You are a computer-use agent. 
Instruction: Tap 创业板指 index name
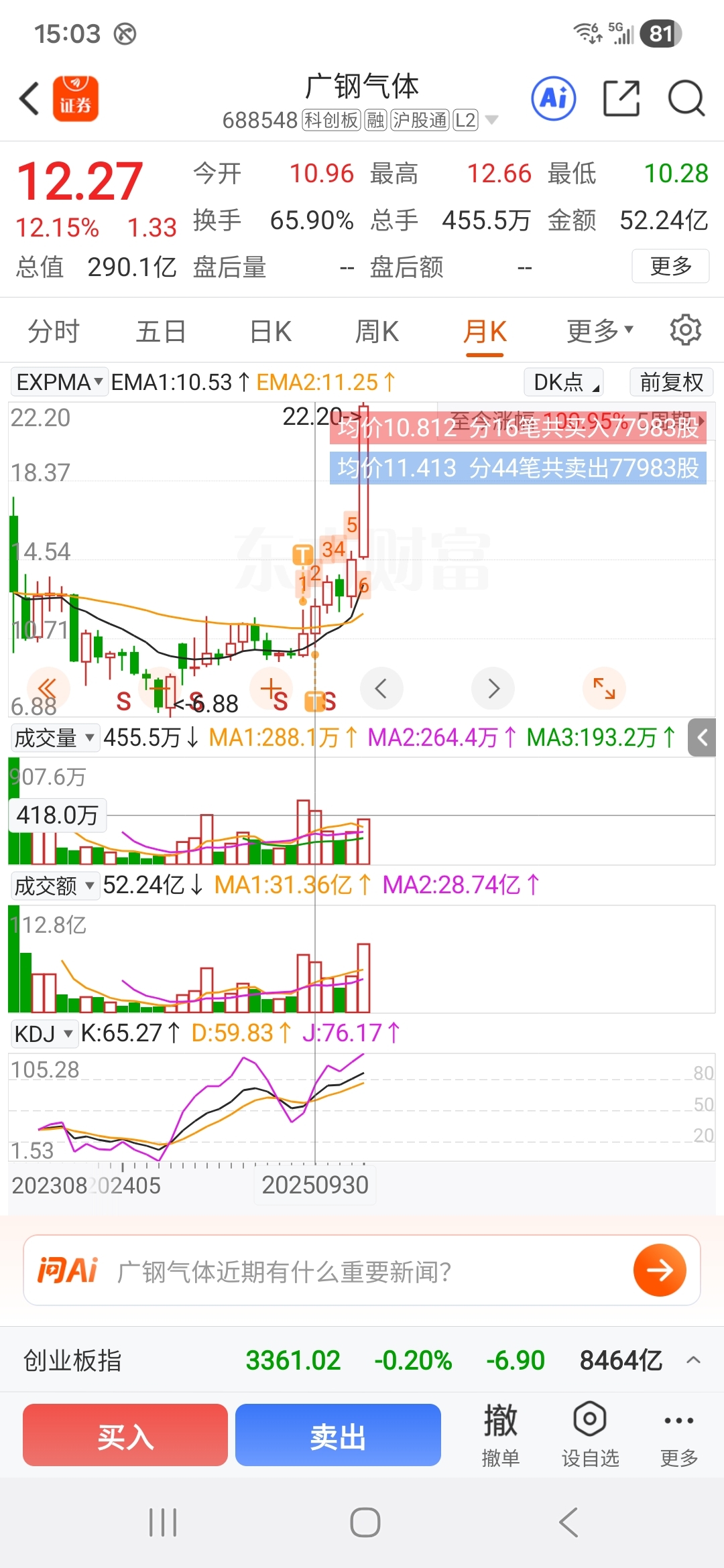coord(72,1360)
